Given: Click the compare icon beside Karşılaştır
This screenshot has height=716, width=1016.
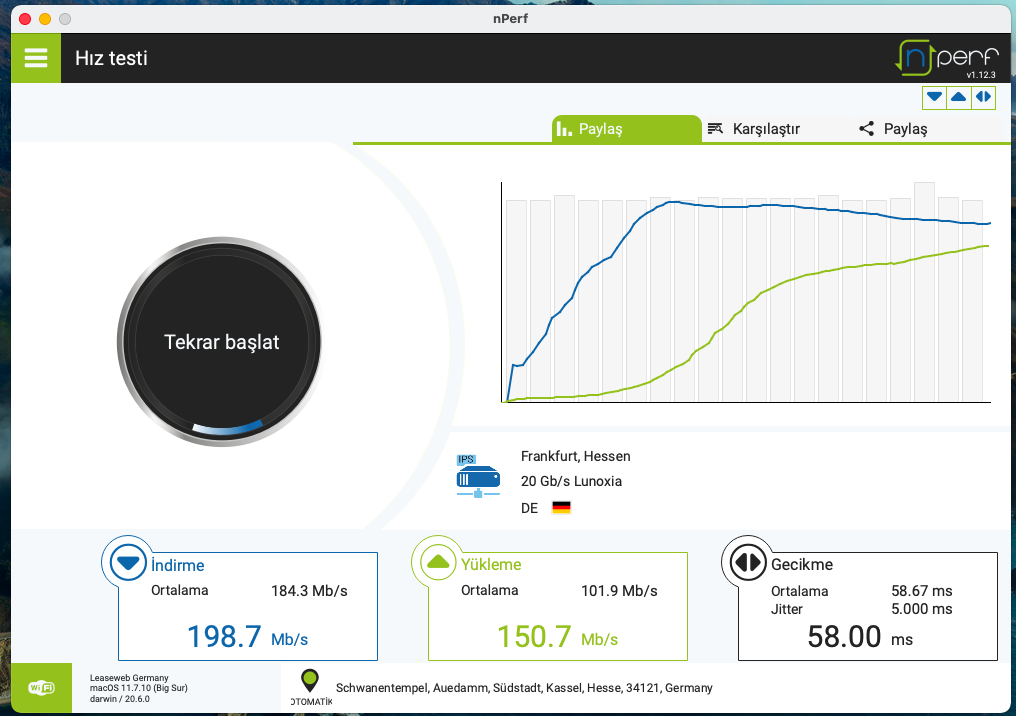Looking at the screenshot, I should click(715, 128).
